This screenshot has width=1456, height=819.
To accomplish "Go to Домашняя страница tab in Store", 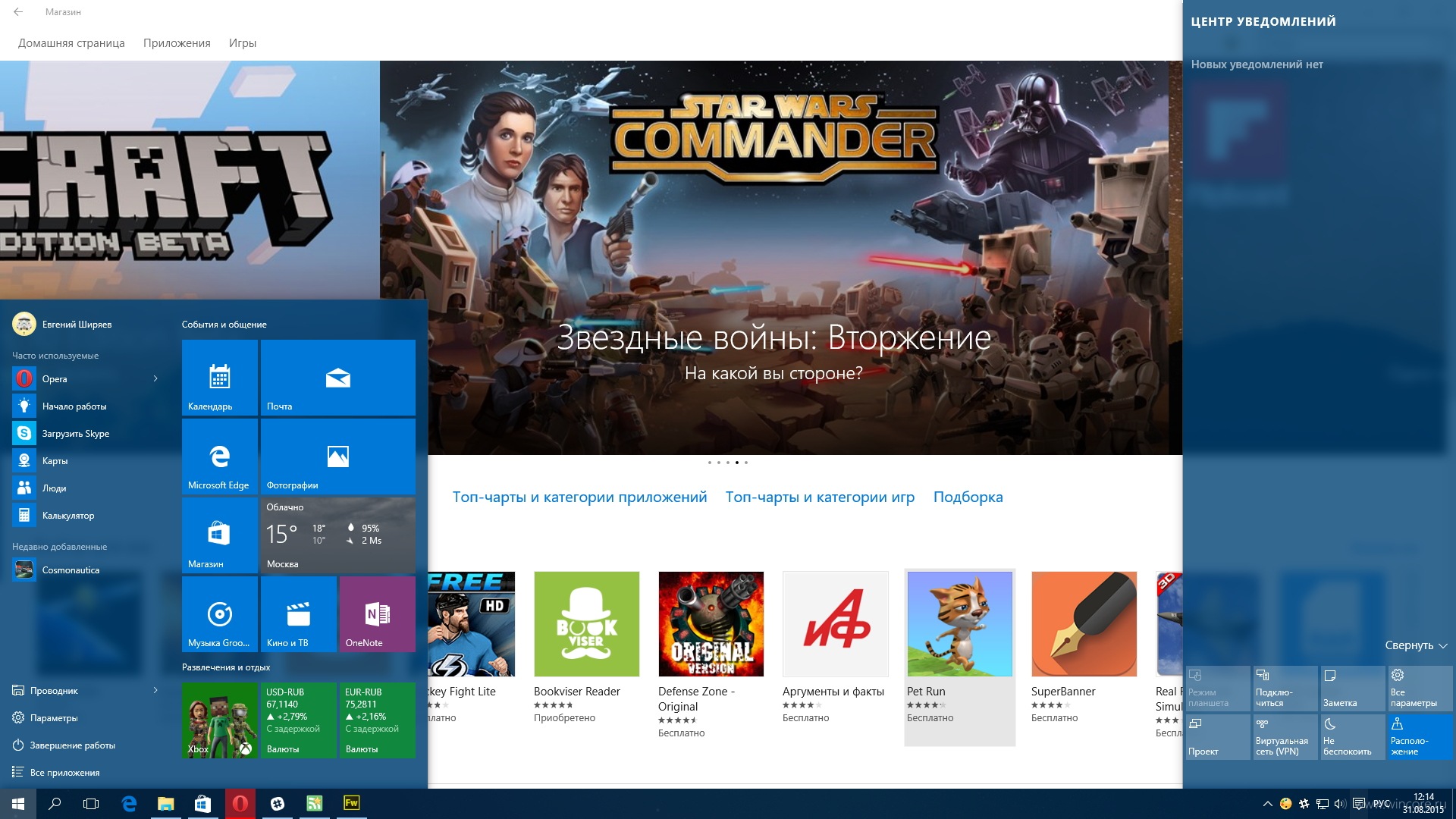I will pyautogui.click(x=71, y=43).
